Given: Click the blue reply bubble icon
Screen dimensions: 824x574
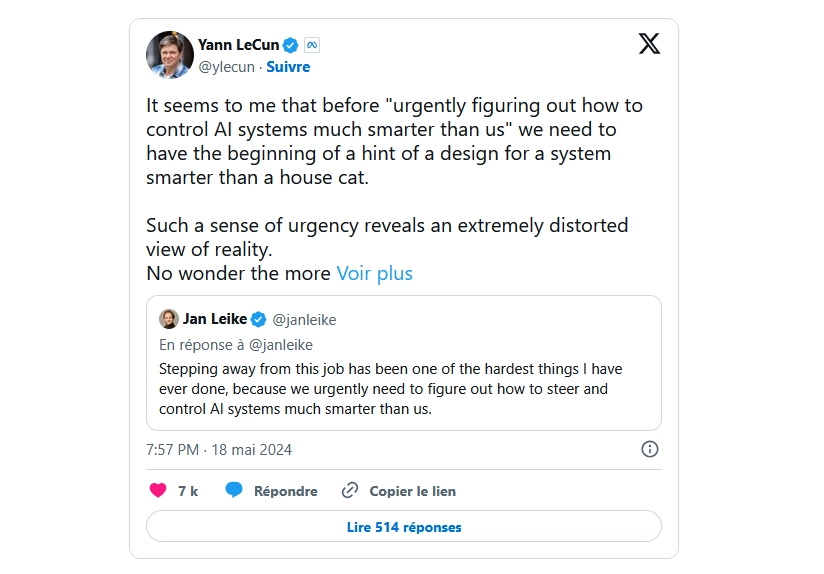Looking at the screenshot, I should click(x=234, y=491).
